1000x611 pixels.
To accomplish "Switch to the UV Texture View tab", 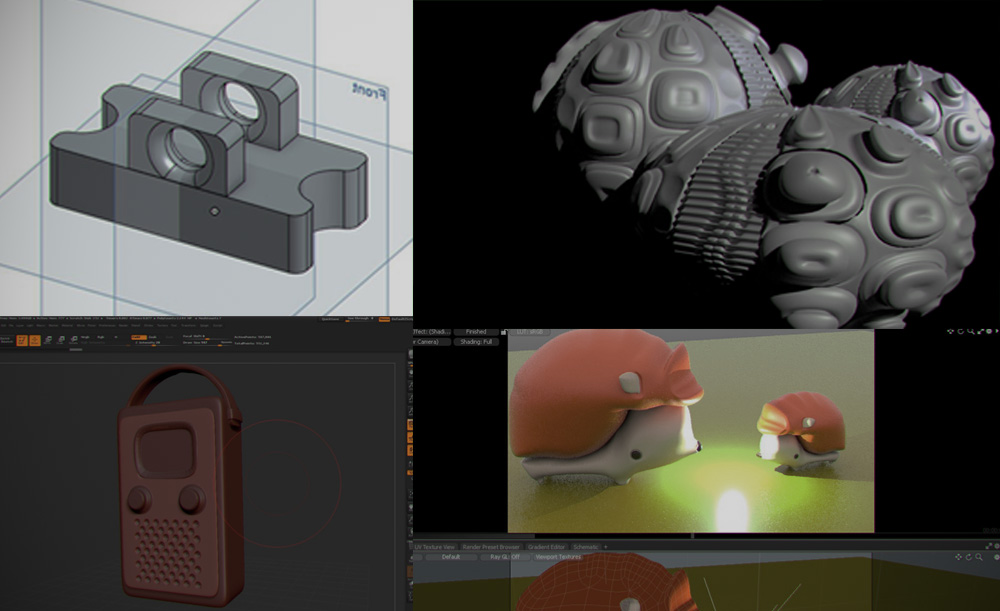I will pyautogui.click(x=436, y=547).
